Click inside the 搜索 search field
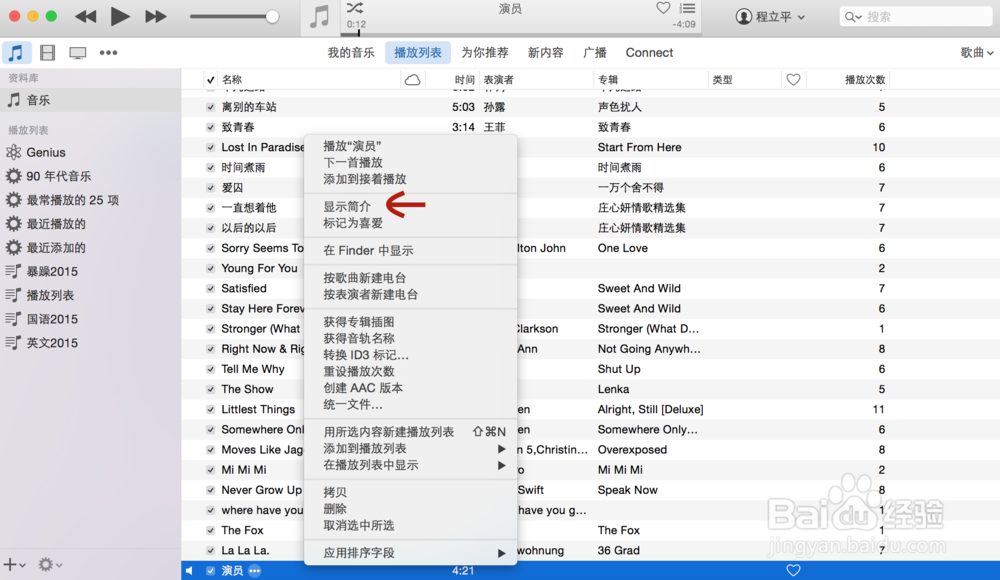Viewport: 1000px width, 580px height. click(915, 16)
